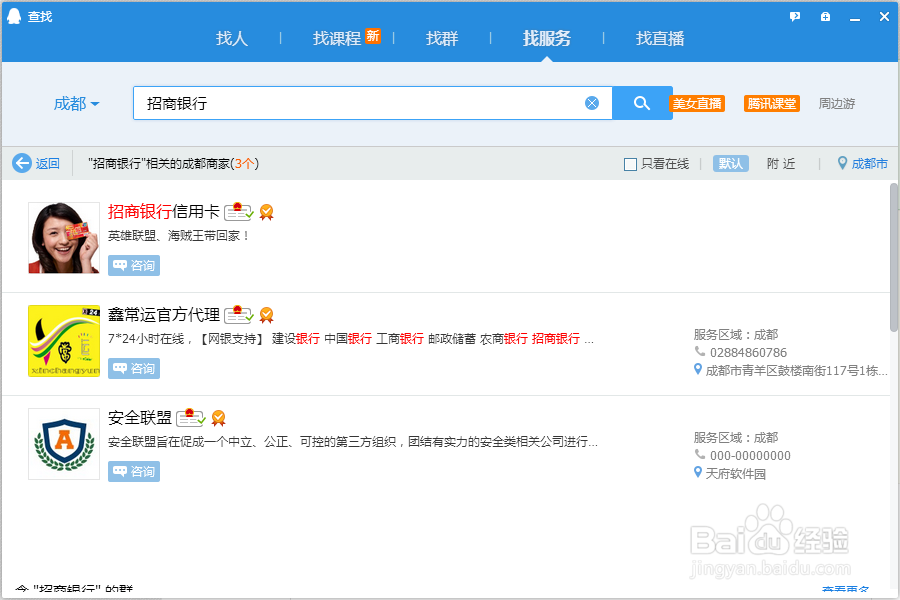Click the certificate badge of 招商银行信用卡

coord(239,212)
